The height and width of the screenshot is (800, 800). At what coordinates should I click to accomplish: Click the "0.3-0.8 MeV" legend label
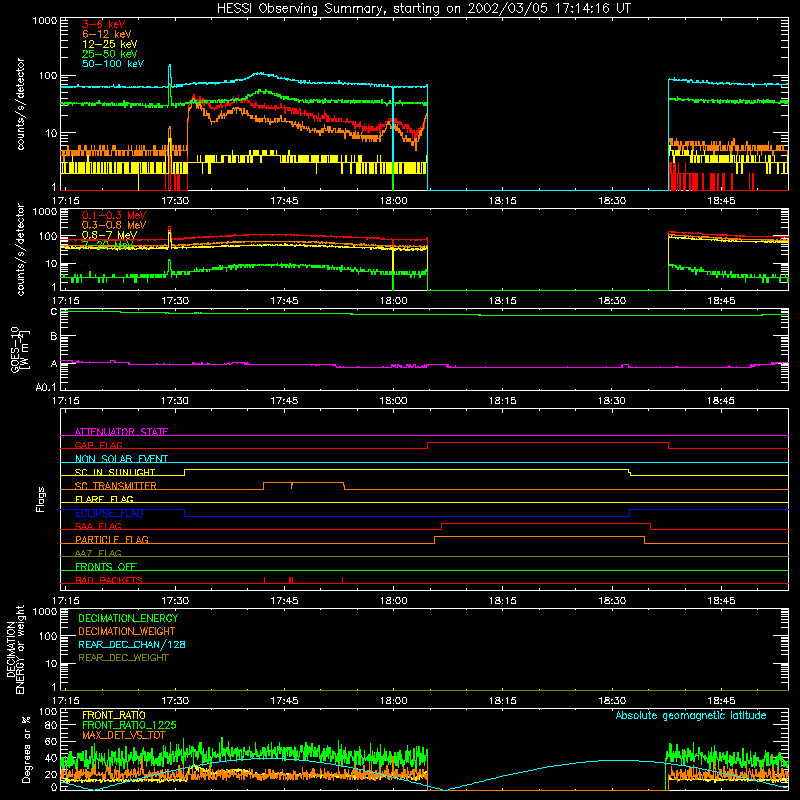click(114, 225)
